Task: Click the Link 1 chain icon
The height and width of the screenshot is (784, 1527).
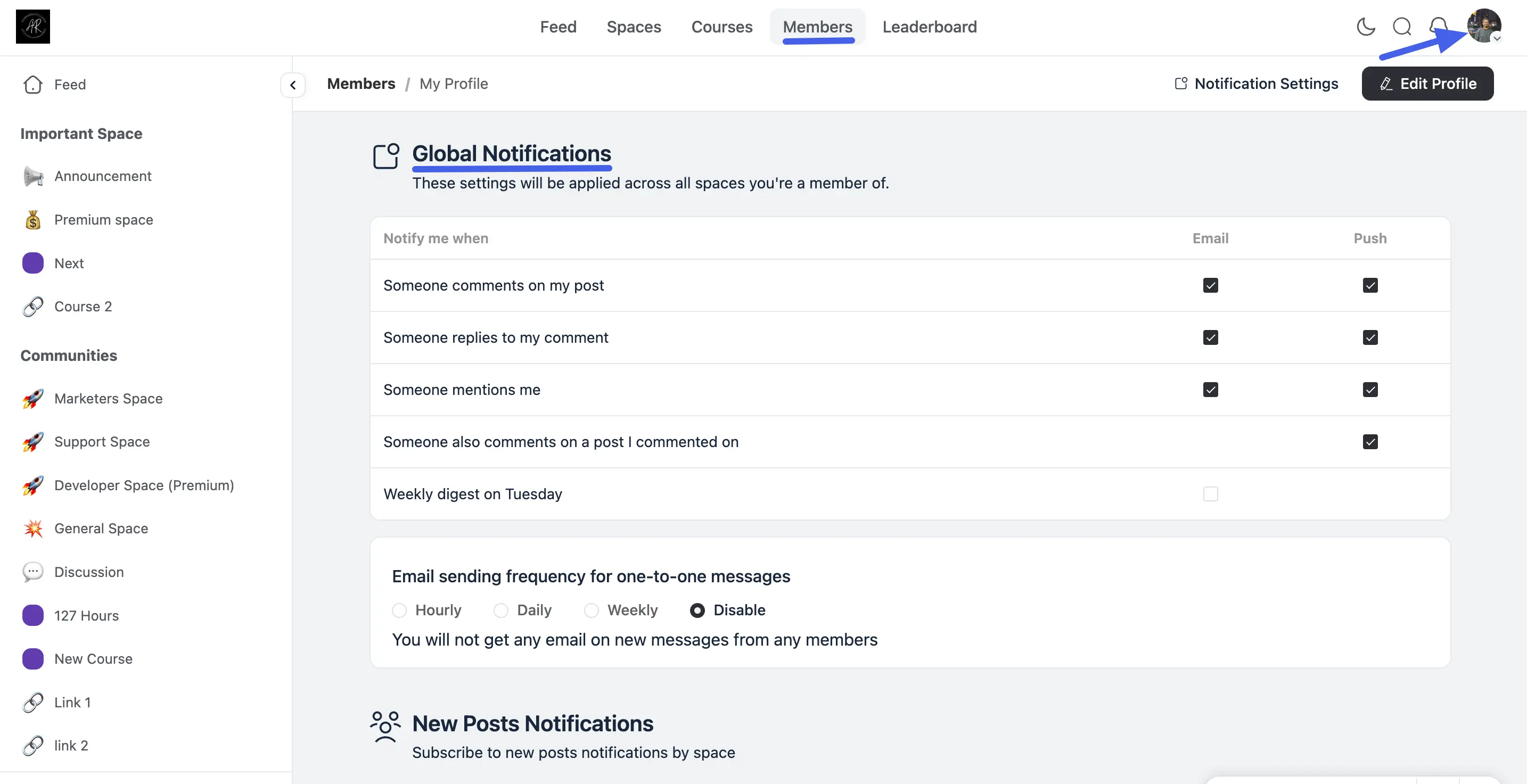Action: pos(32,702)
